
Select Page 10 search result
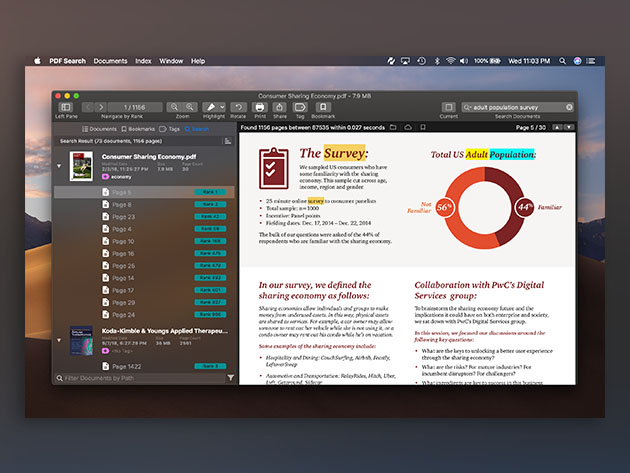point(144,241)
